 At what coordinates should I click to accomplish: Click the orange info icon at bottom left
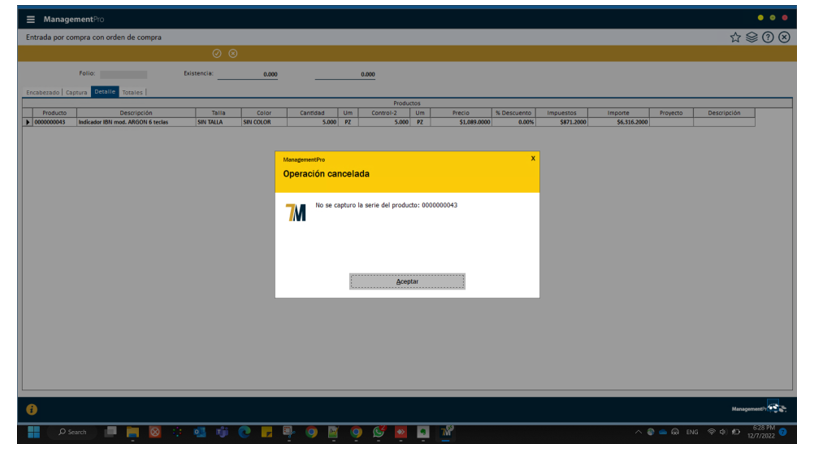[31, 409]
